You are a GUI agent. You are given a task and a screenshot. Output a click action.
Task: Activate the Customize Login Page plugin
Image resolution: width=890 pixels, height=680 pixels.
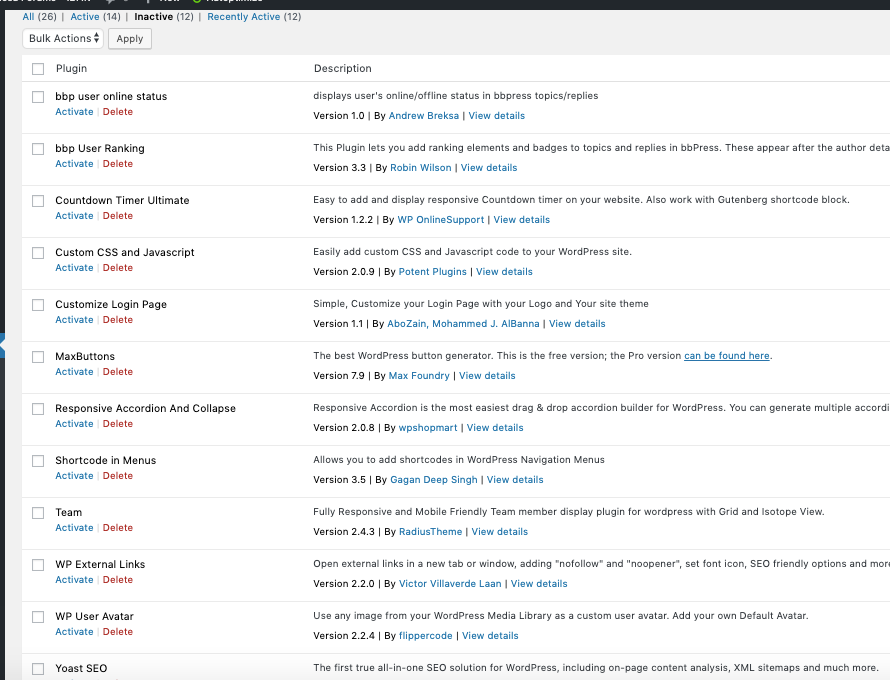74,320
